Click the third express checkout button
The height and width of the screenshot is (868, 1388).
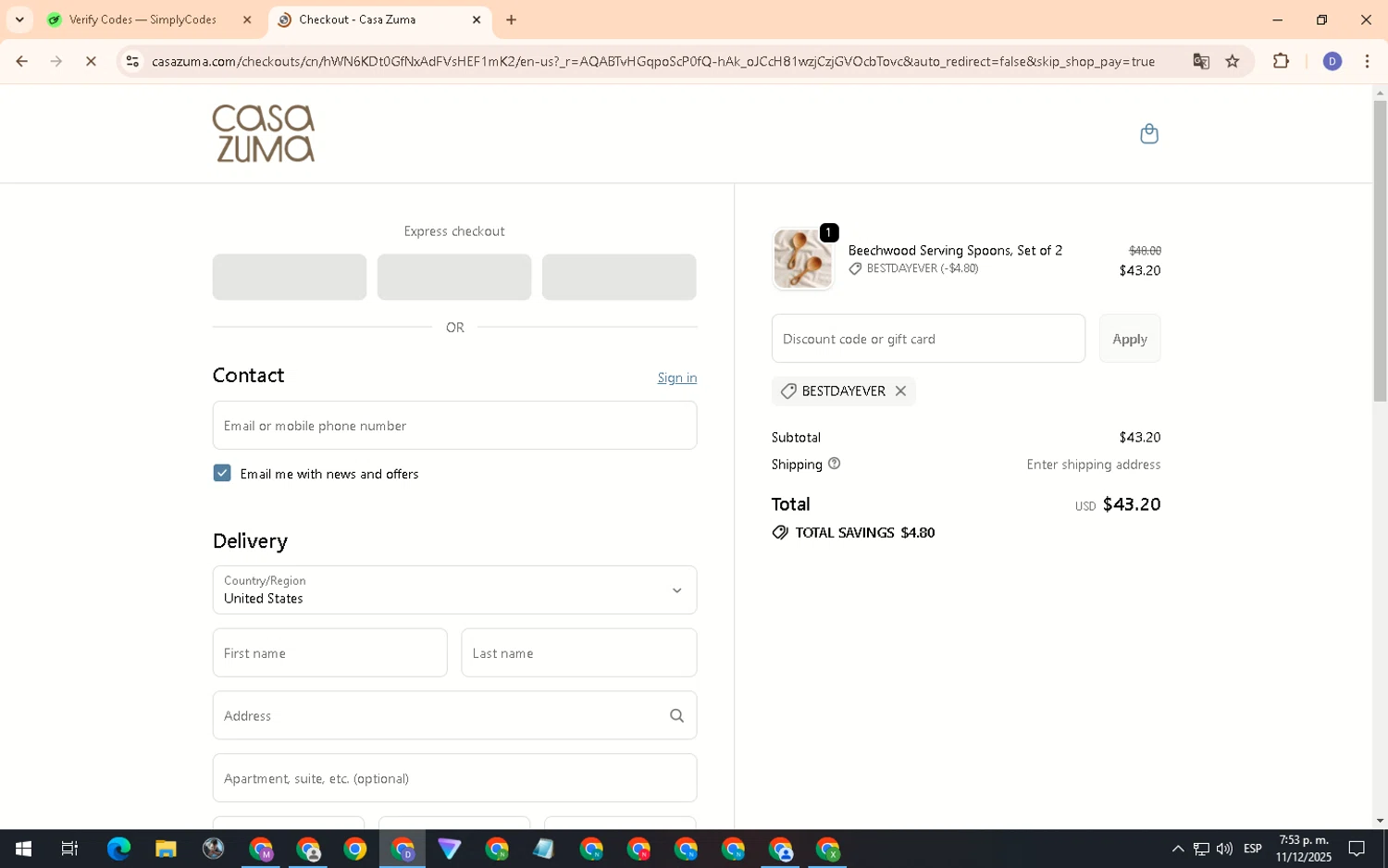pyautogui.click(x=619, y=277)
